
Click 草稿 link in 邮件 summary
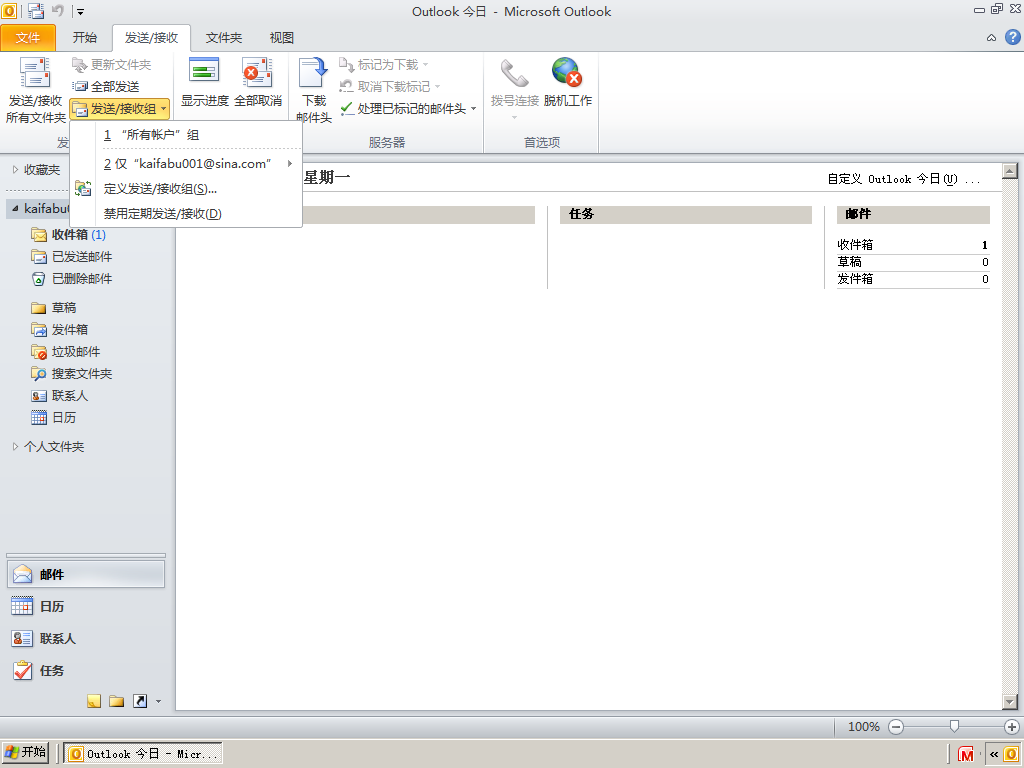849,262
